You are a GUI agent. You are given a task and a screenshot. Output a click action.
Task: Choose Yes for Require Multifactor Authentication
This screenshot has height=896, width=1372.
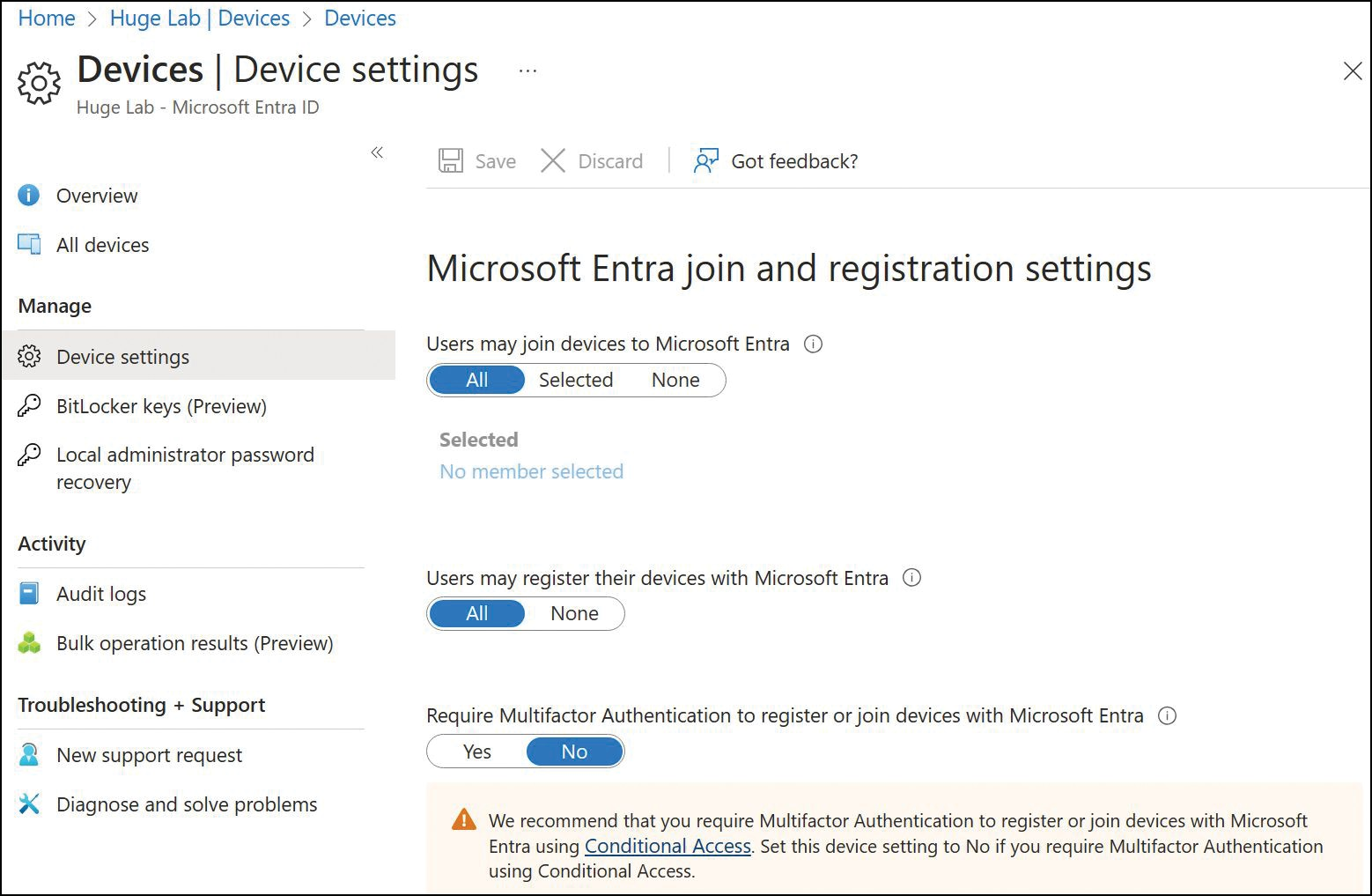pyautogui.click(x=476, y=752)
